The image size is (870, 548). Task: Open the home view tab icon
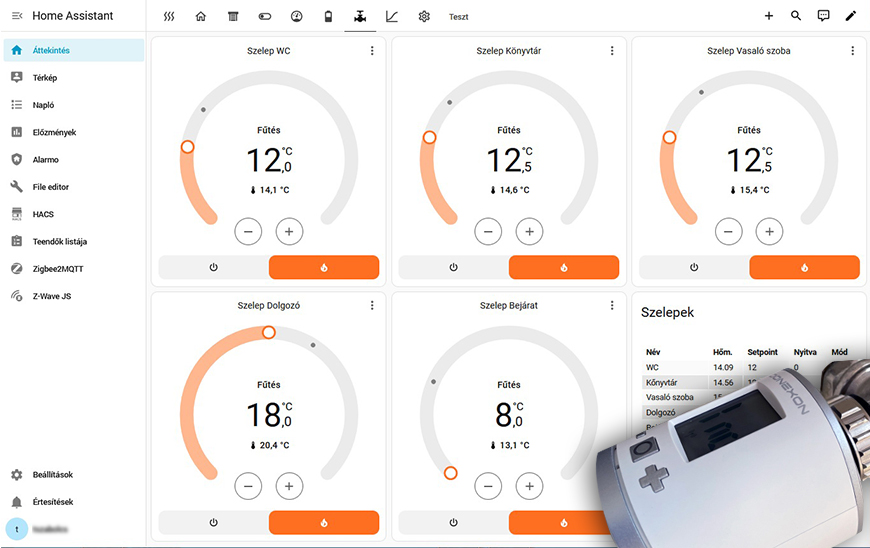coord(201,16)
